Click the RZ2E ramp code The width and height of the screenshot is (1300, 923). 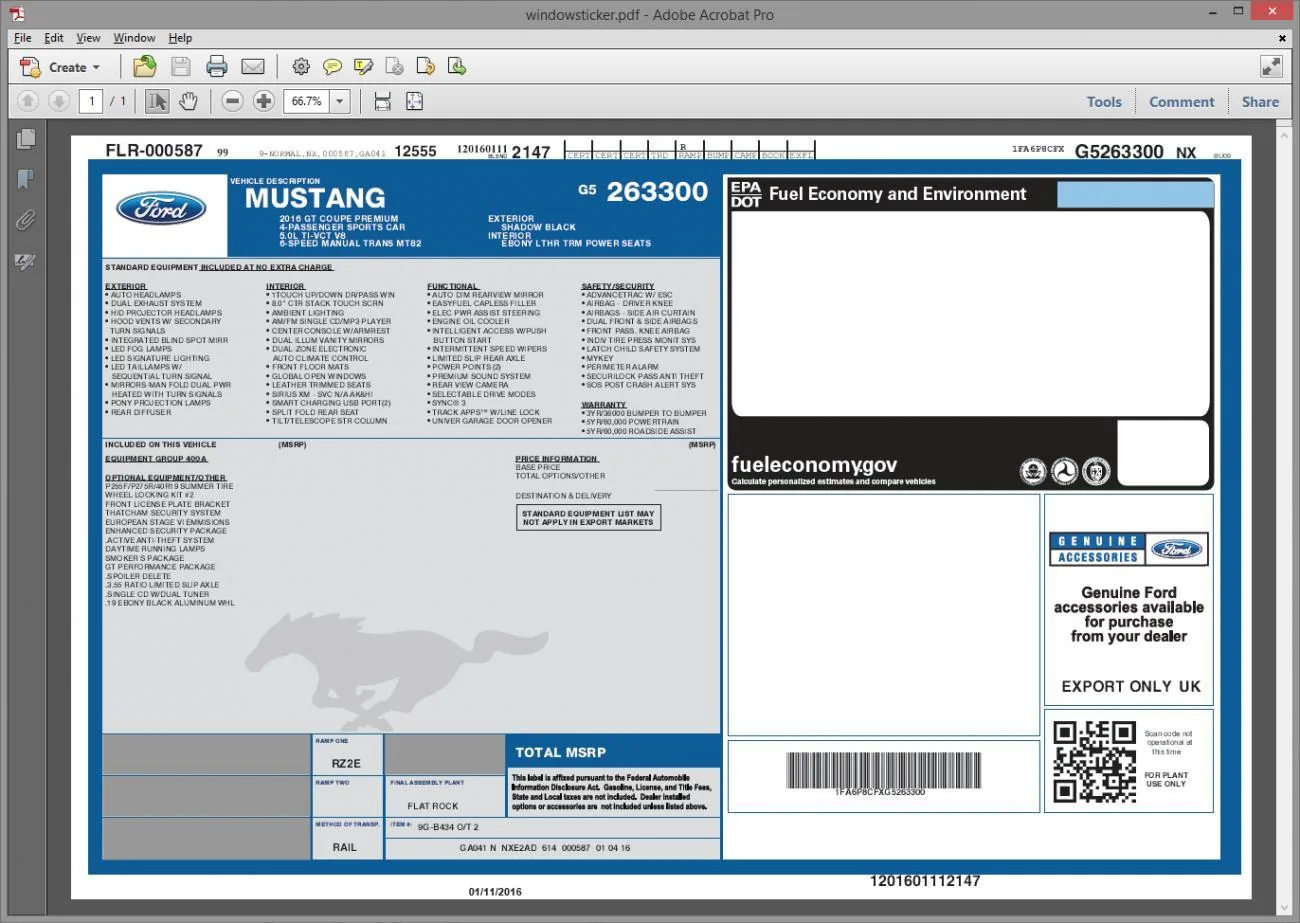(344, 763)
